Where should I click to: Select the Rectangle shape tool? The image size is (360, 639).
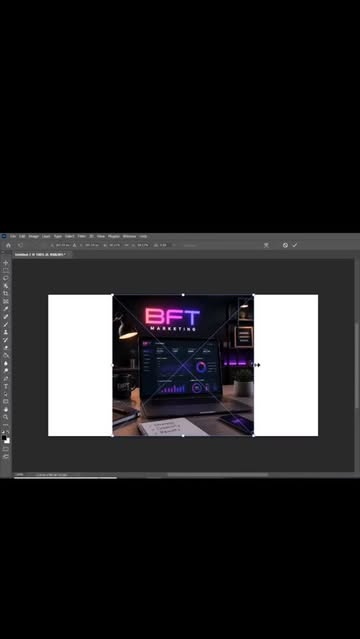6,401
